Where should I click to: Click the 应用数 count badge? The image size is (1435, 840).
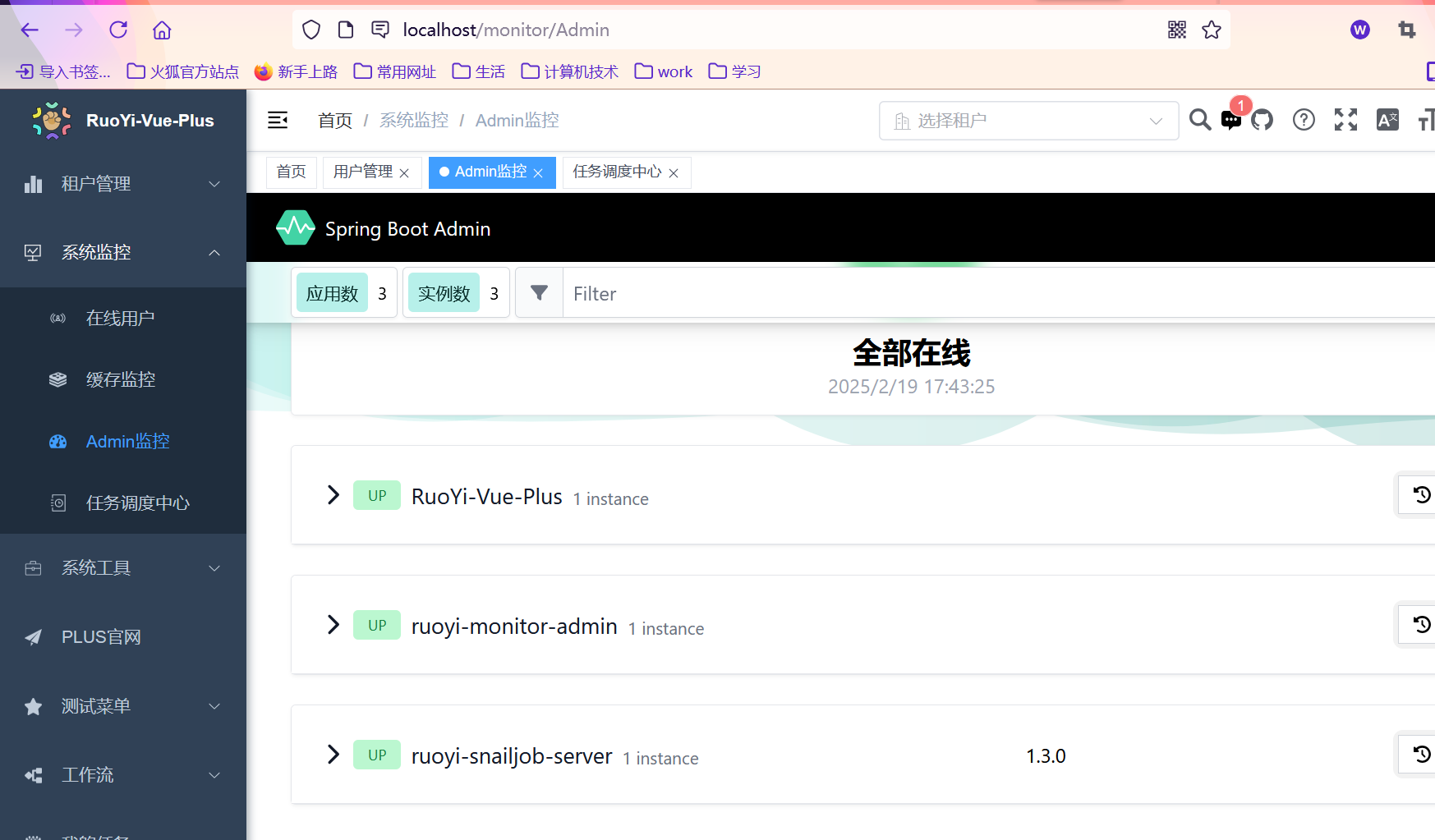click(344, 293)
